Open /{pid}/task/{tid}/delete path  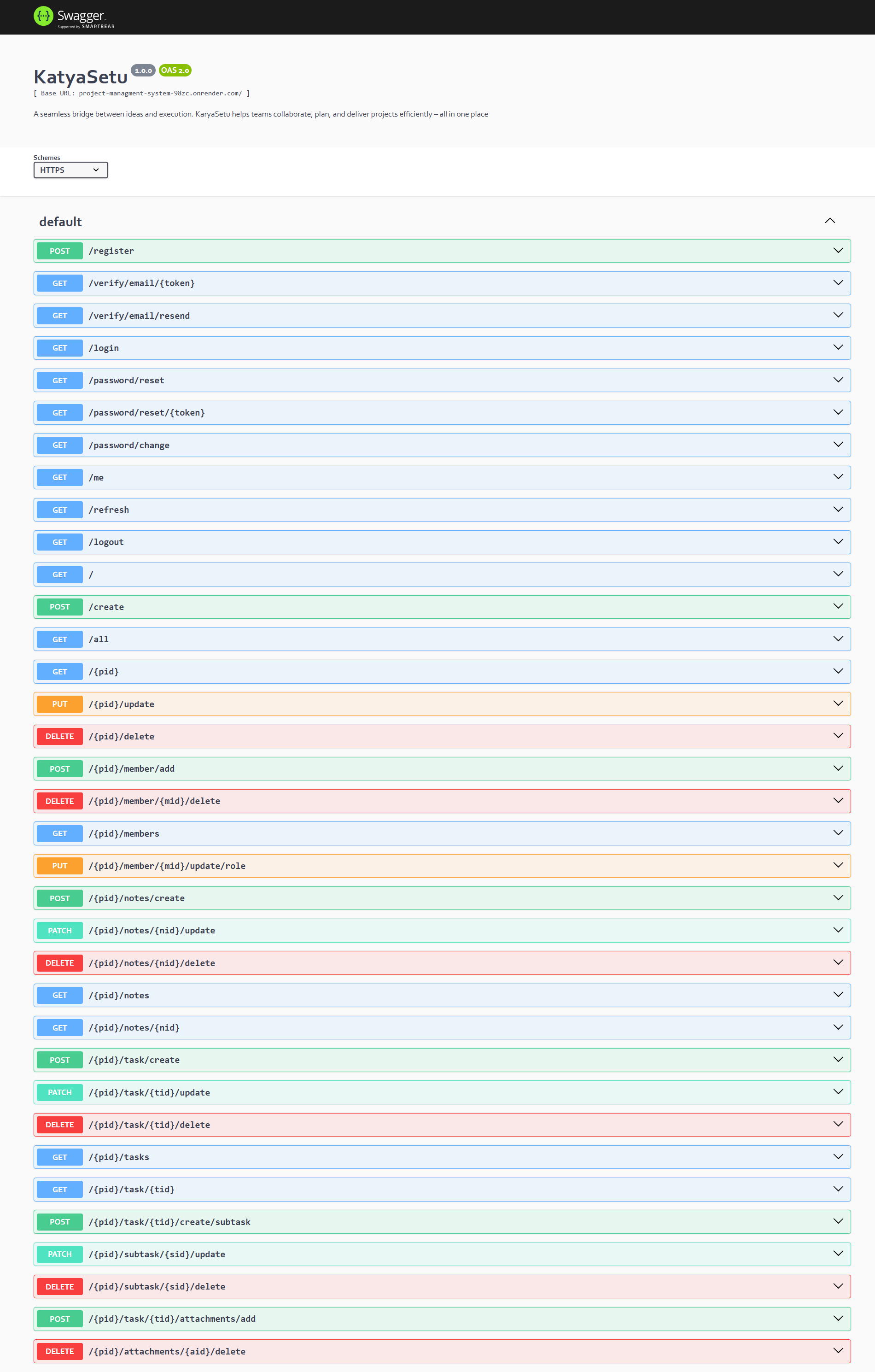149,1125
